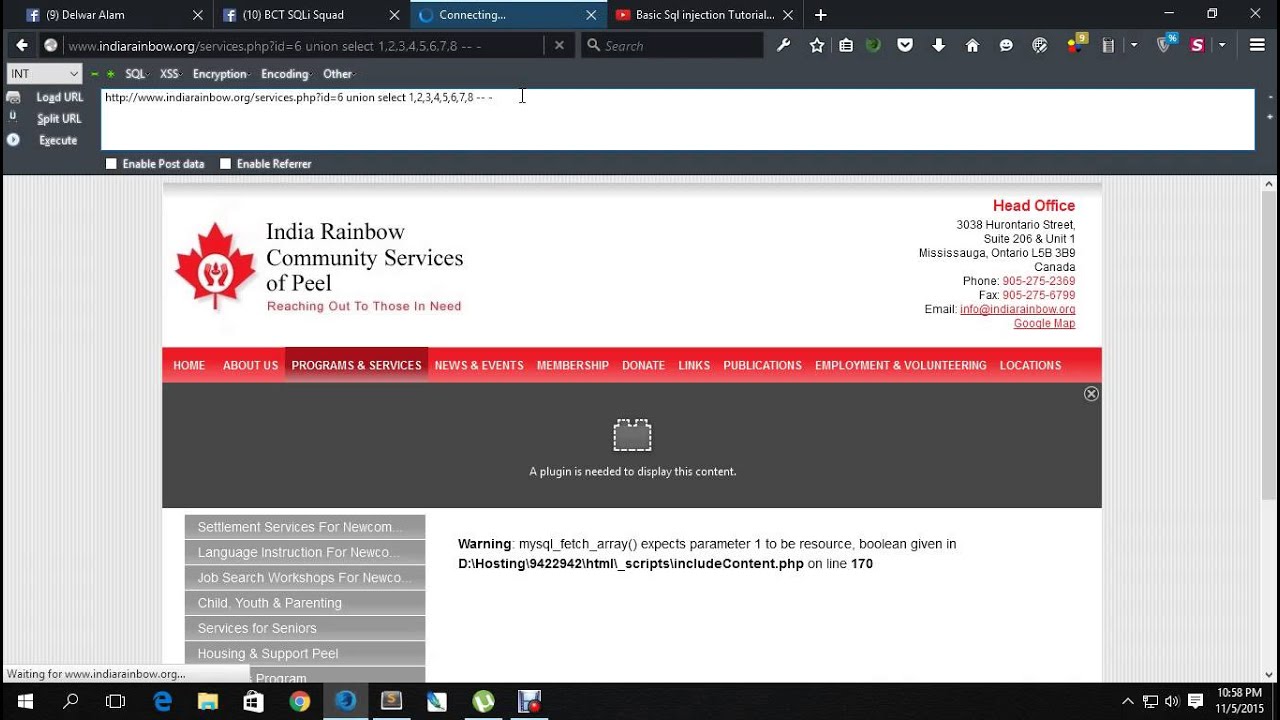Open the taskbar Action Center notifications icon

click(x=1195, y=701)
